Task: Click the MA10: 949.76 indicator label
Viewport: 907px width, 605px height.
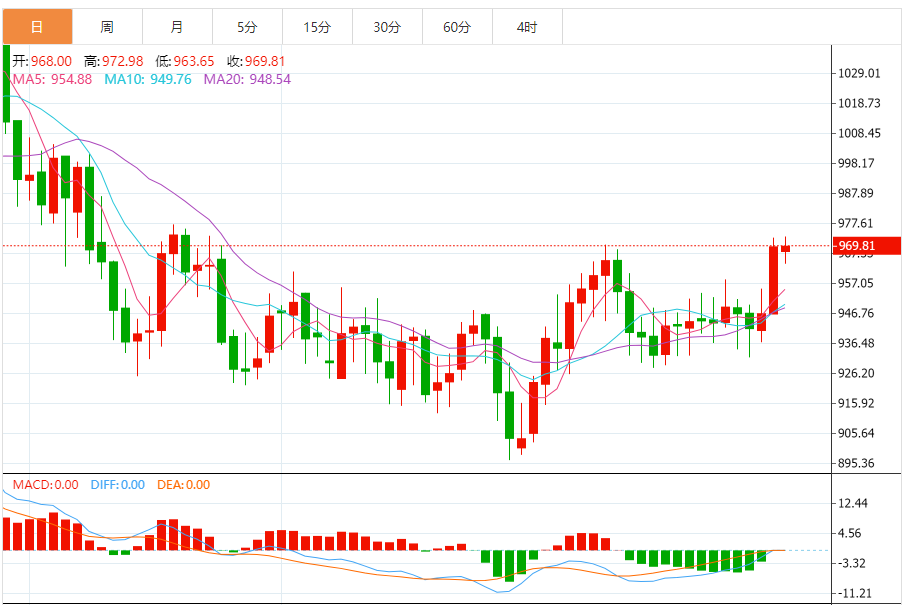Action: 148,79
